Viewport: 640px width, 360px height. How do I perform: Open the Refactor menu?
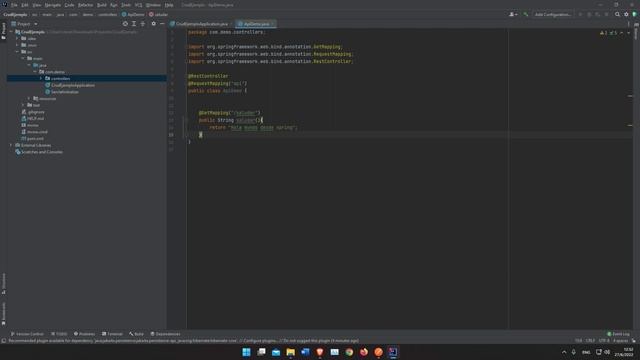click(85, 5)
